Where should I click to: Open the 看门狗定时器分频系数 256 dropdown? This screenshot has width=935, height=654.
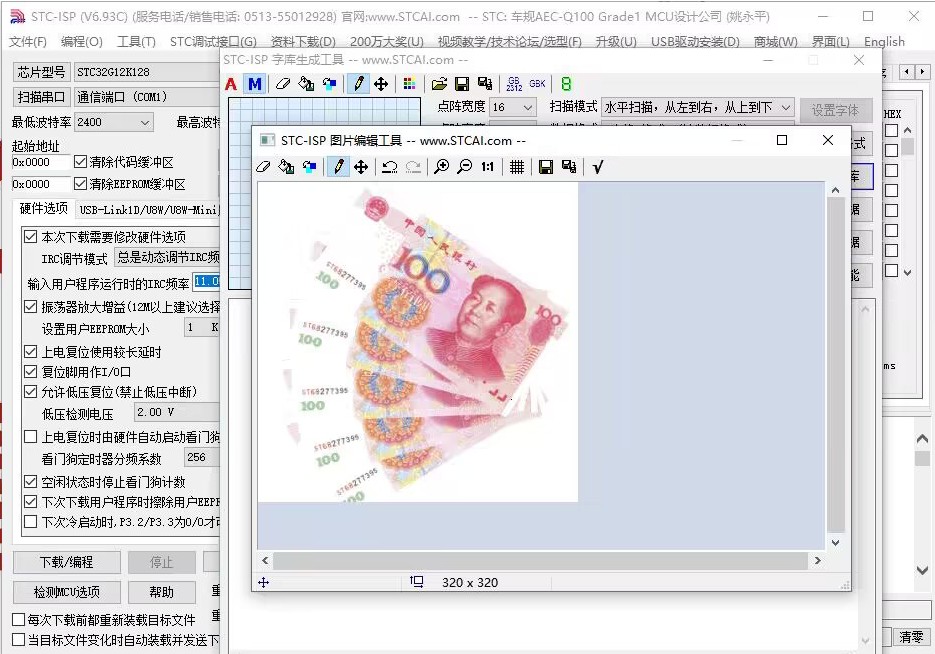pos(201,457)
